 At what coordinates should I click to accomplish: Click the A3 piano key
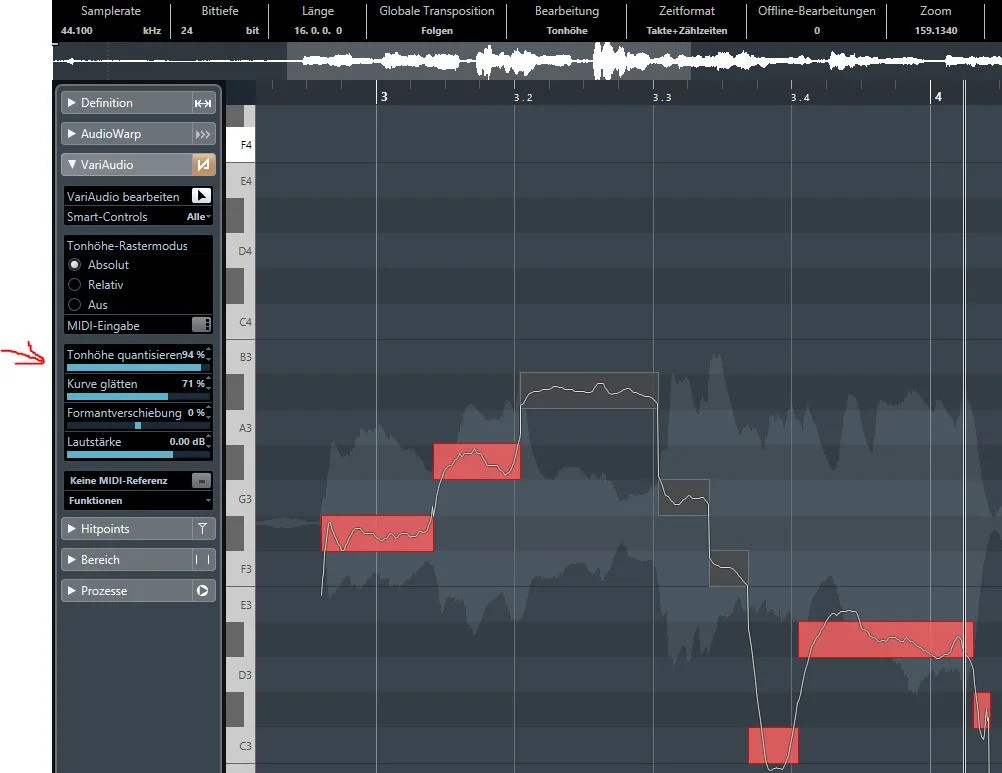click(x=241, y=427)
